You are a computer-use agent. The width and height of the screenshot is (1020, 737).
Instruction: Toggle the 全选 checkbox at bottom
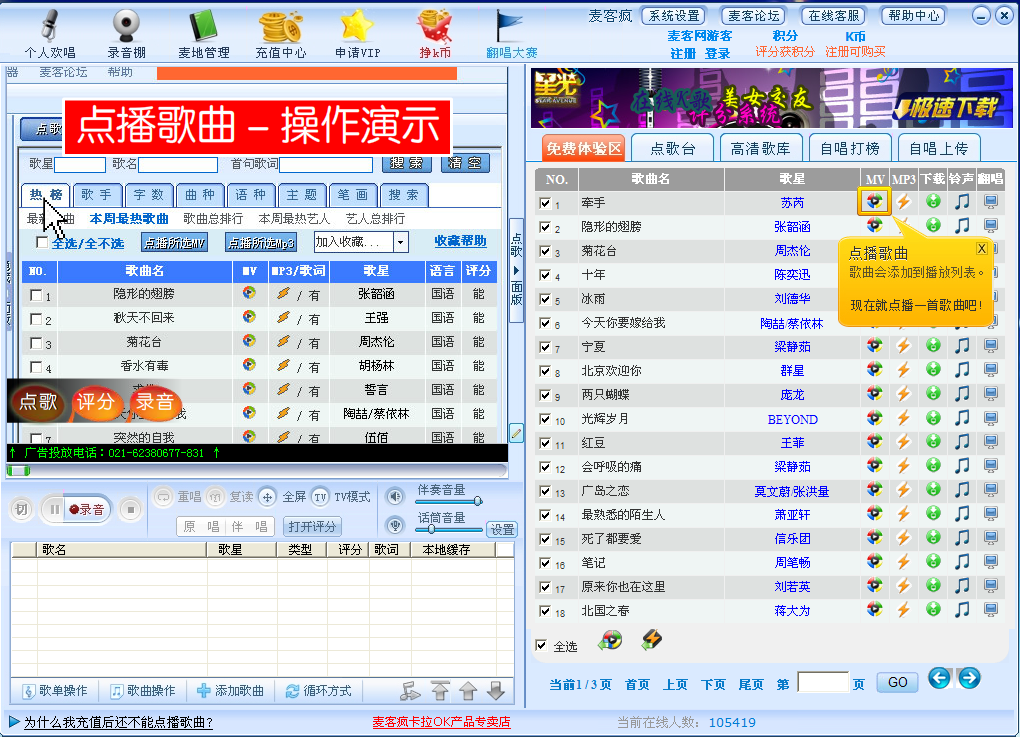click(541, 645)
